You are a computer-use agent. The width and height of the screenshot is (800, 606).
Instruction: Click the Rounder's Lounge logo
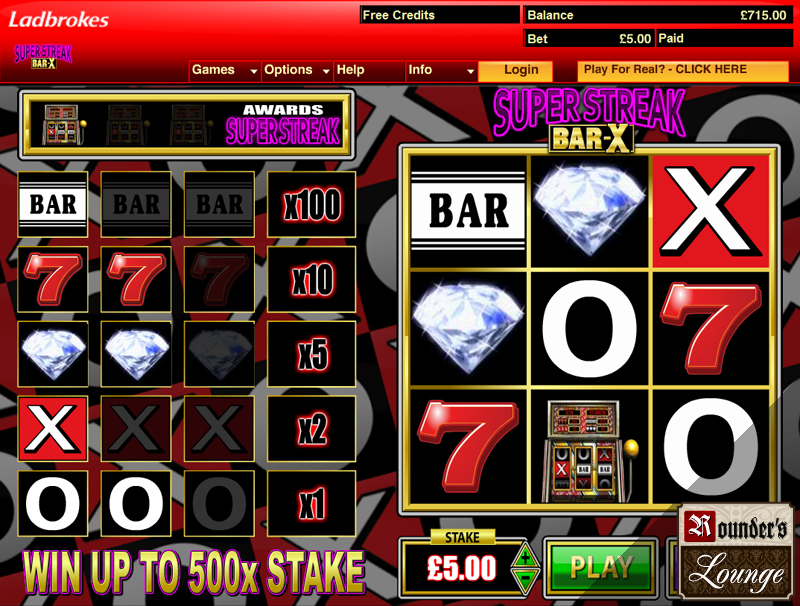[x=736, y=551]
